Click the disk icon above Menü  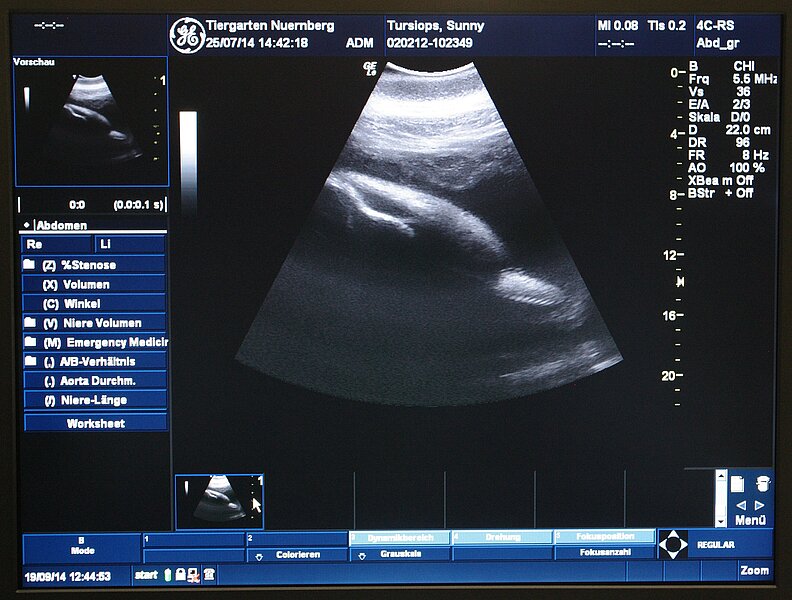click(x=763, y=483)
